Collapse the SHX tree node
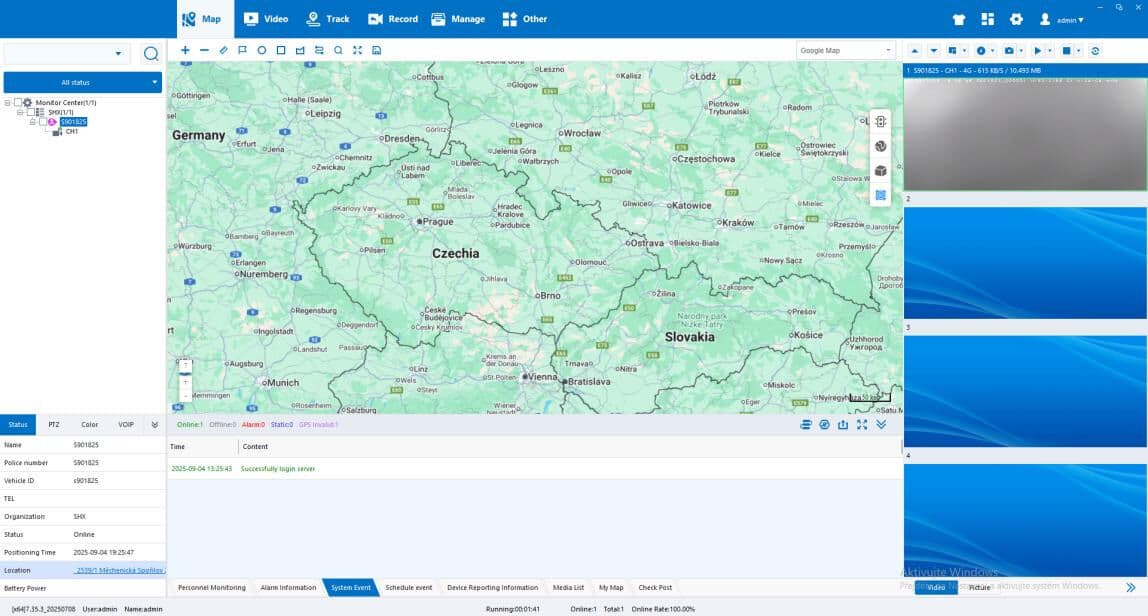This screenshot has height=616, width=1148. pos(20,112)
